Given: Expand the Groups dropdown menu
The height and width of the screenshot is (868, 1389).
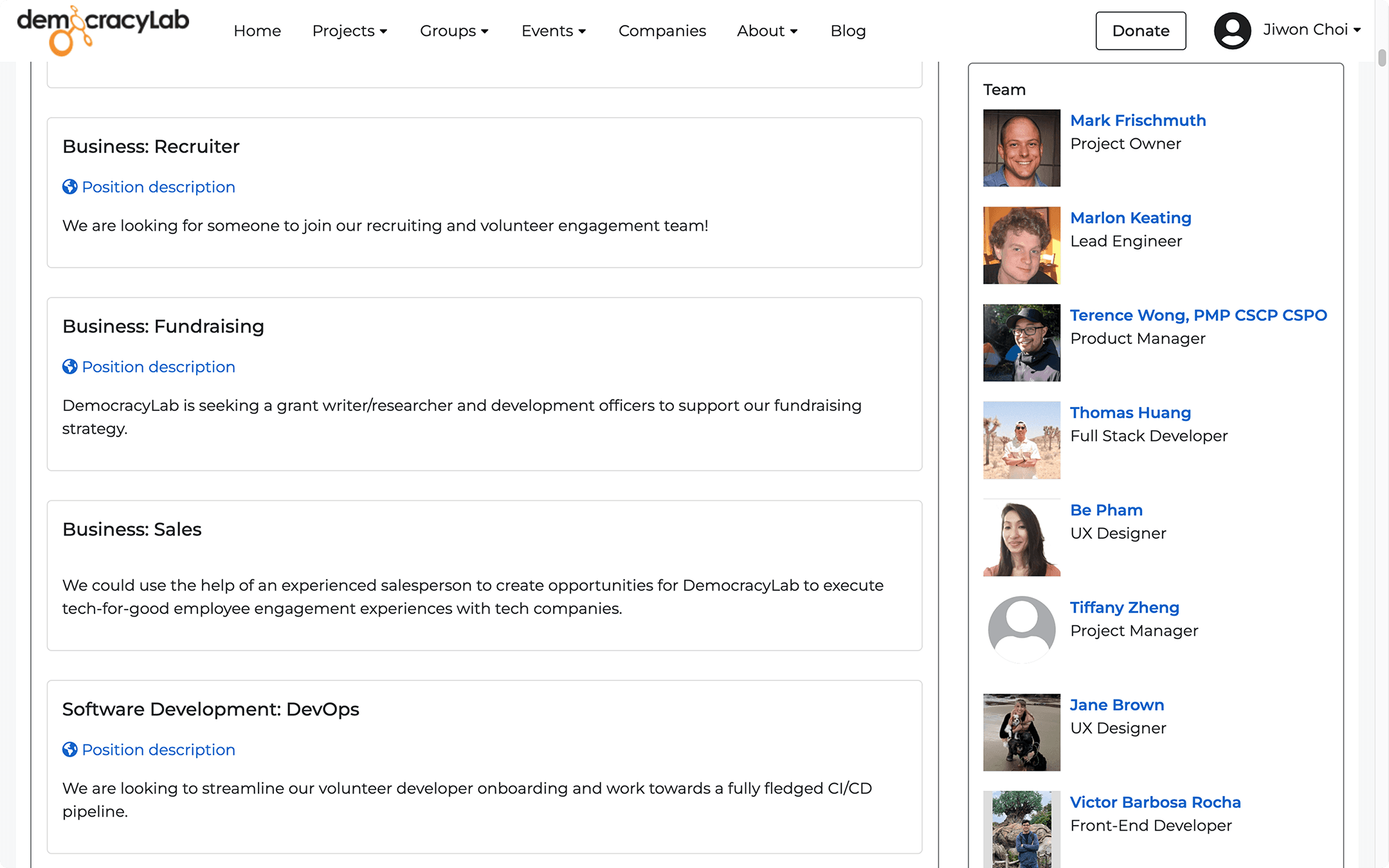Looking at the screenshot, I should 454,31.
